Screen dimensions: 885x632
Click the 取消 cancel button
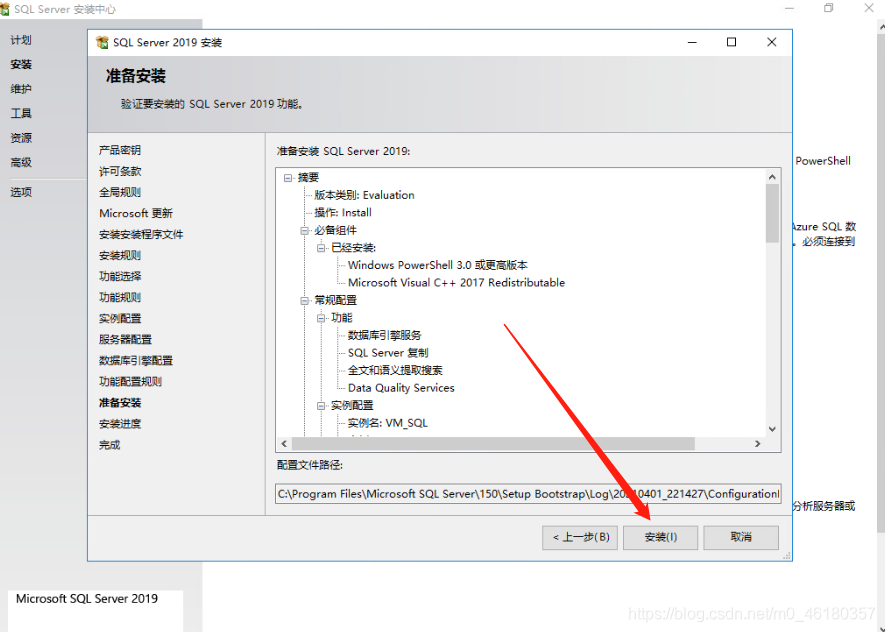pos(741,537)
